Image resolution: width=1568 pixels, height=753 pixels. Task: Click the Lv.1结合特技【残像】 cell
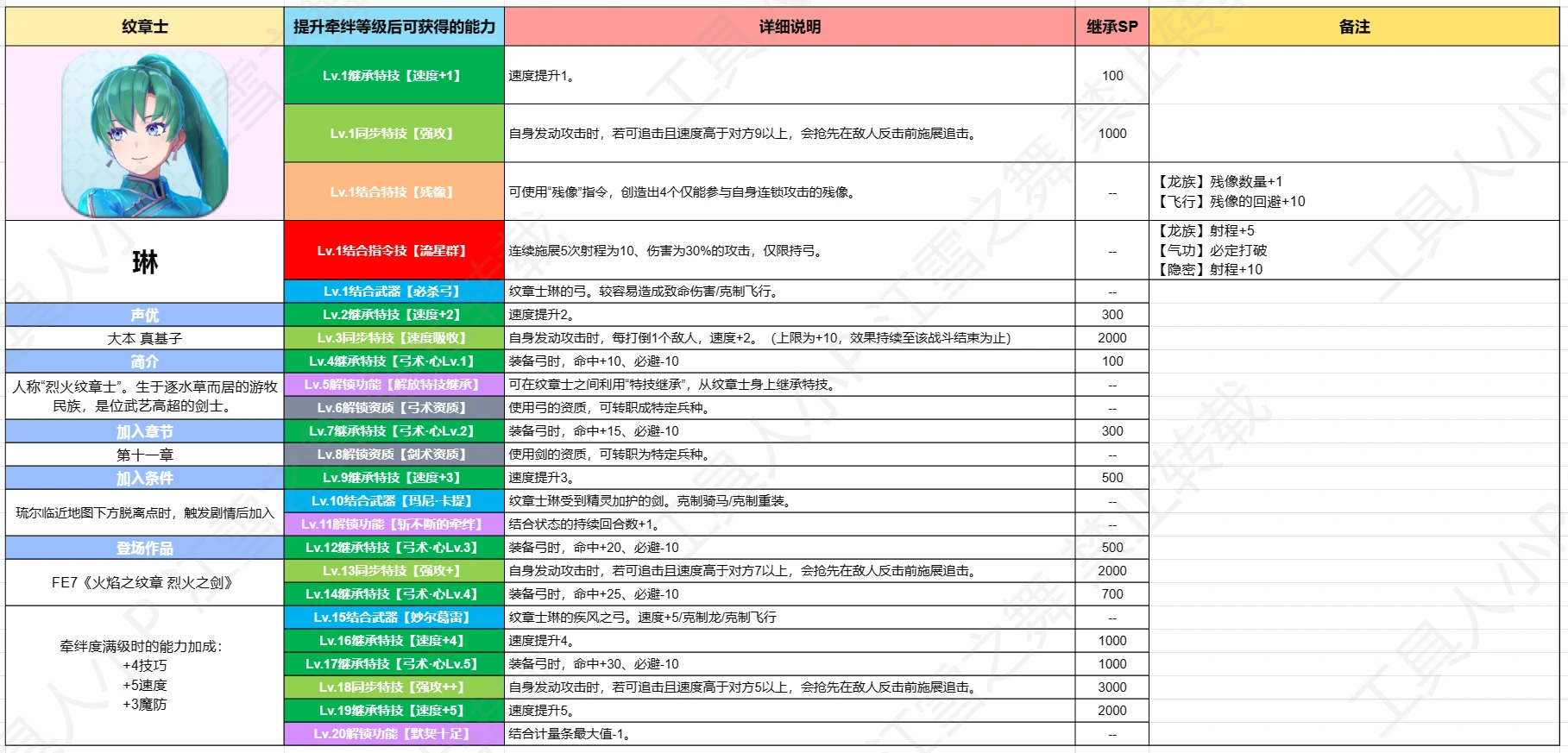pyautogui.click(x=394, y=191)
